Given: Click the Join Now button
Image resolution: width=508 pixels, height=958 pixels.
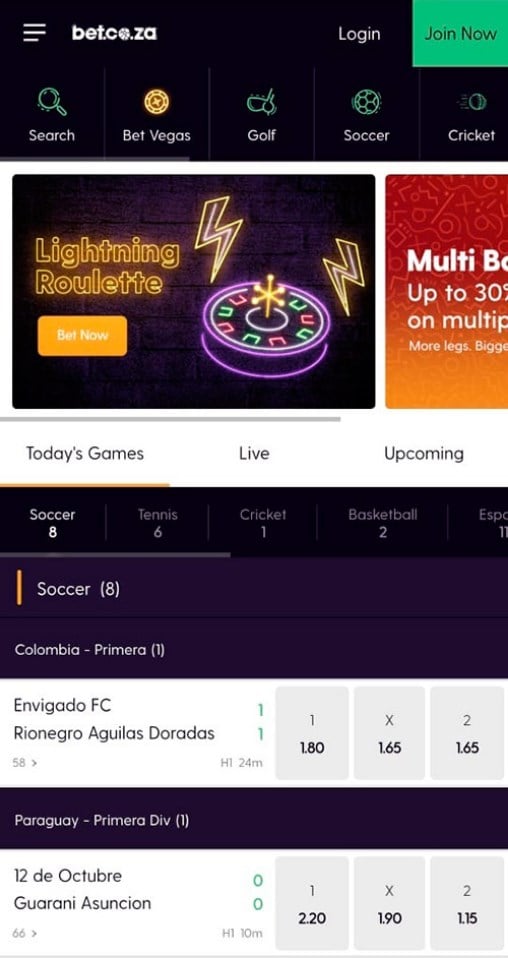Looking at the screenshot, I should tap(460, 33).
